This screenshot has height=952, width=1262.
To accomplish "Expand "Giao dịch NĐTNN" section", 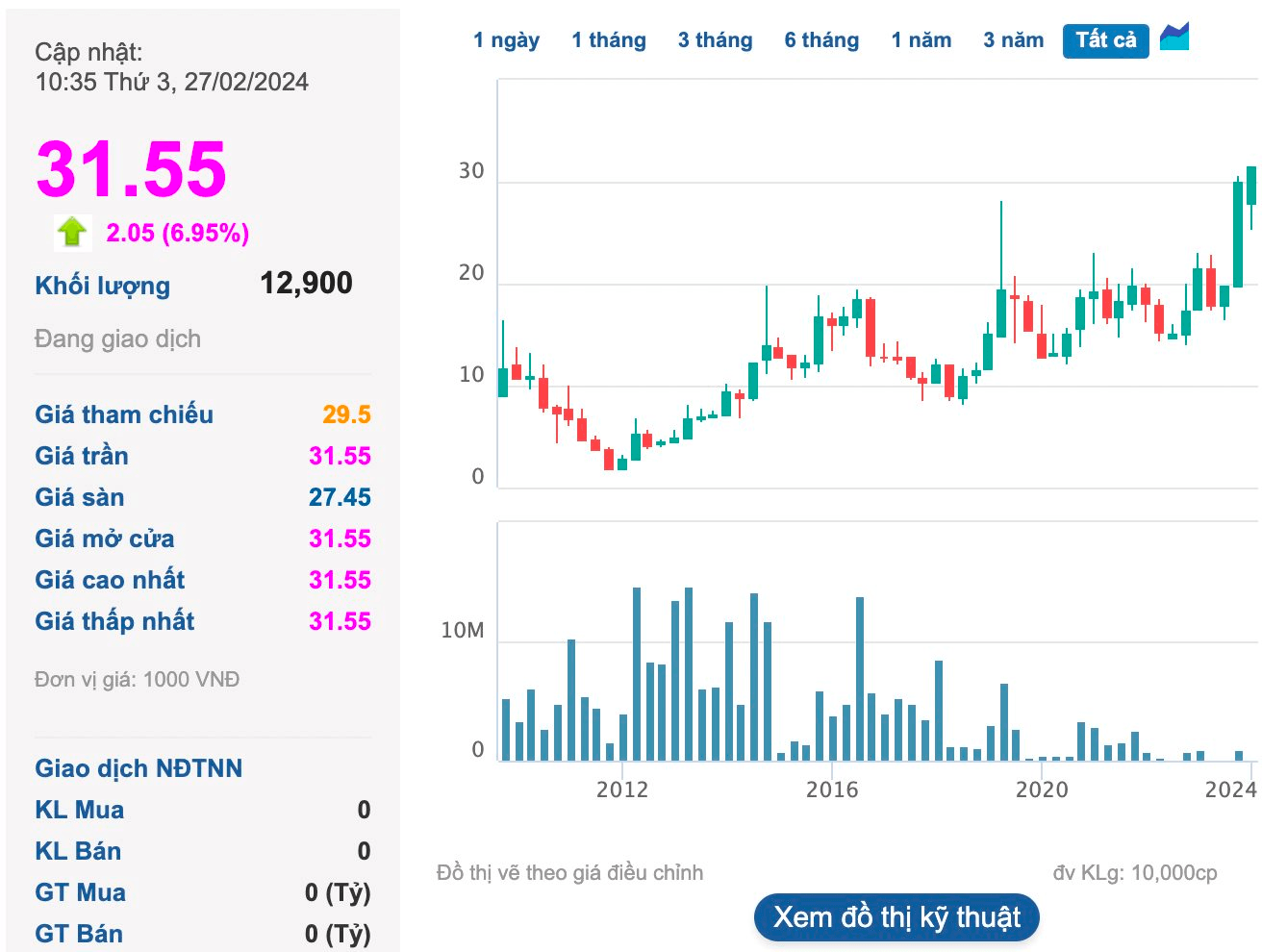I will coord(140,768).
